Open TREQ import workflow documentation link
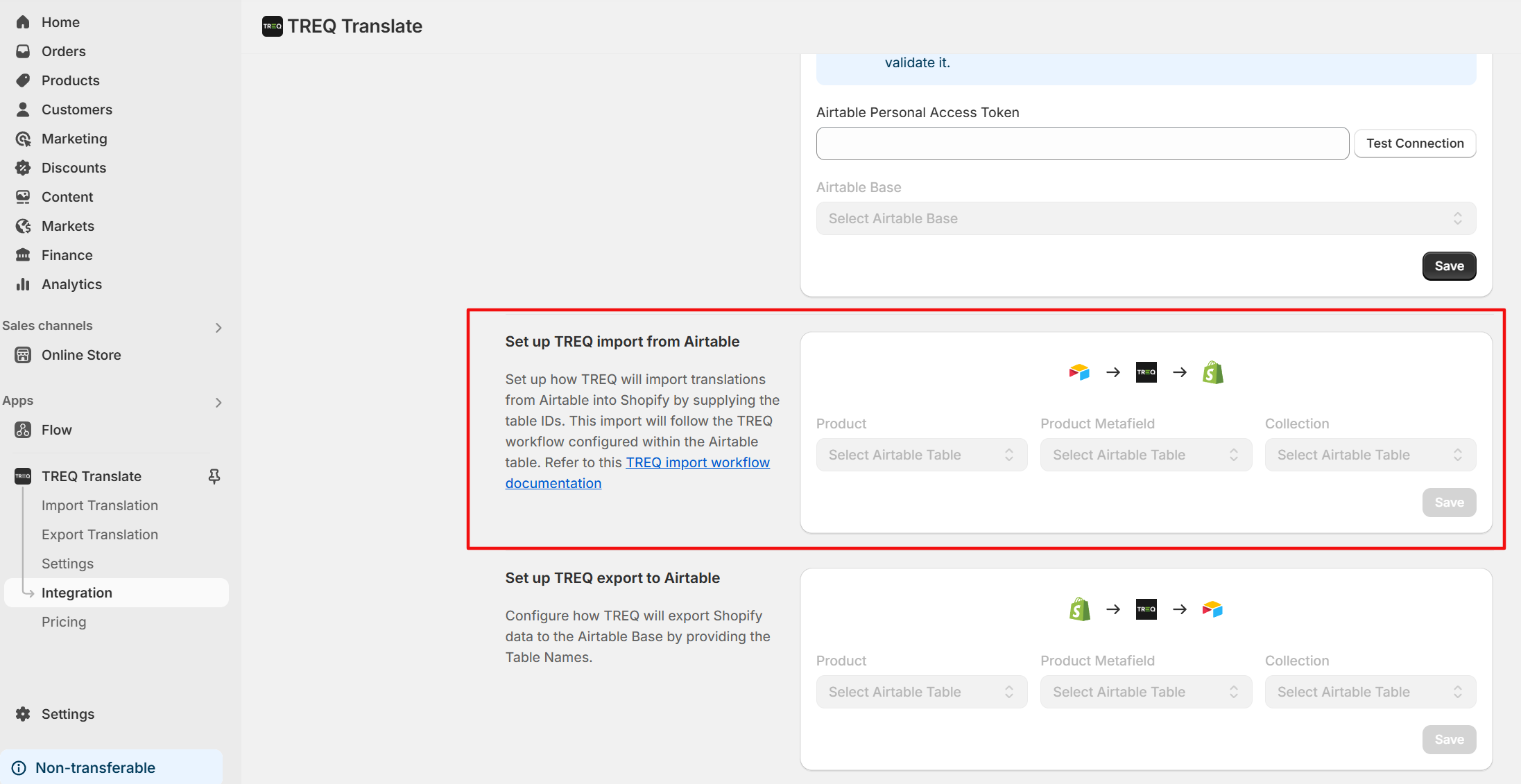 [x=698, y=462]
